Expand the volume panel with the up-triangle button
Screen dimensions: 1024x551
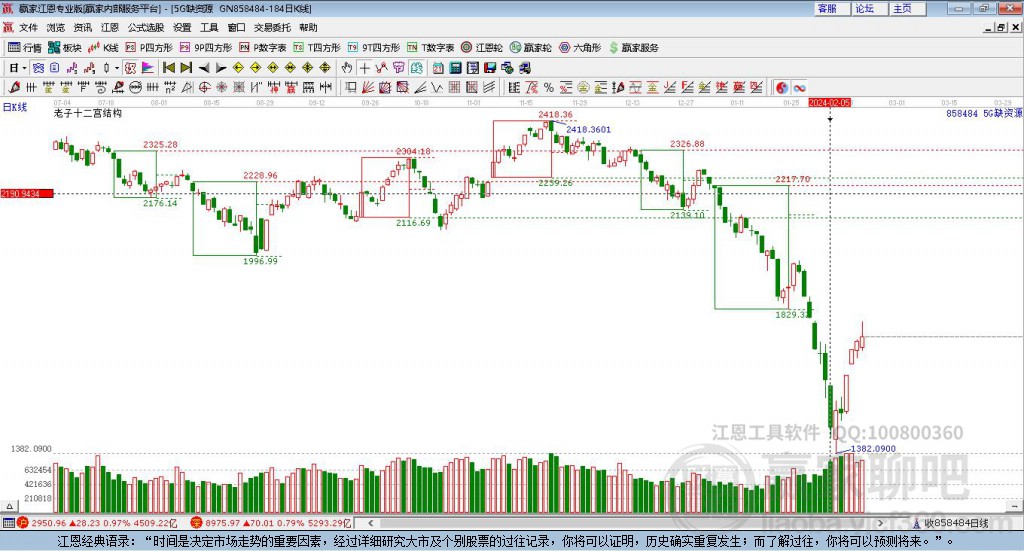[8, 507]
